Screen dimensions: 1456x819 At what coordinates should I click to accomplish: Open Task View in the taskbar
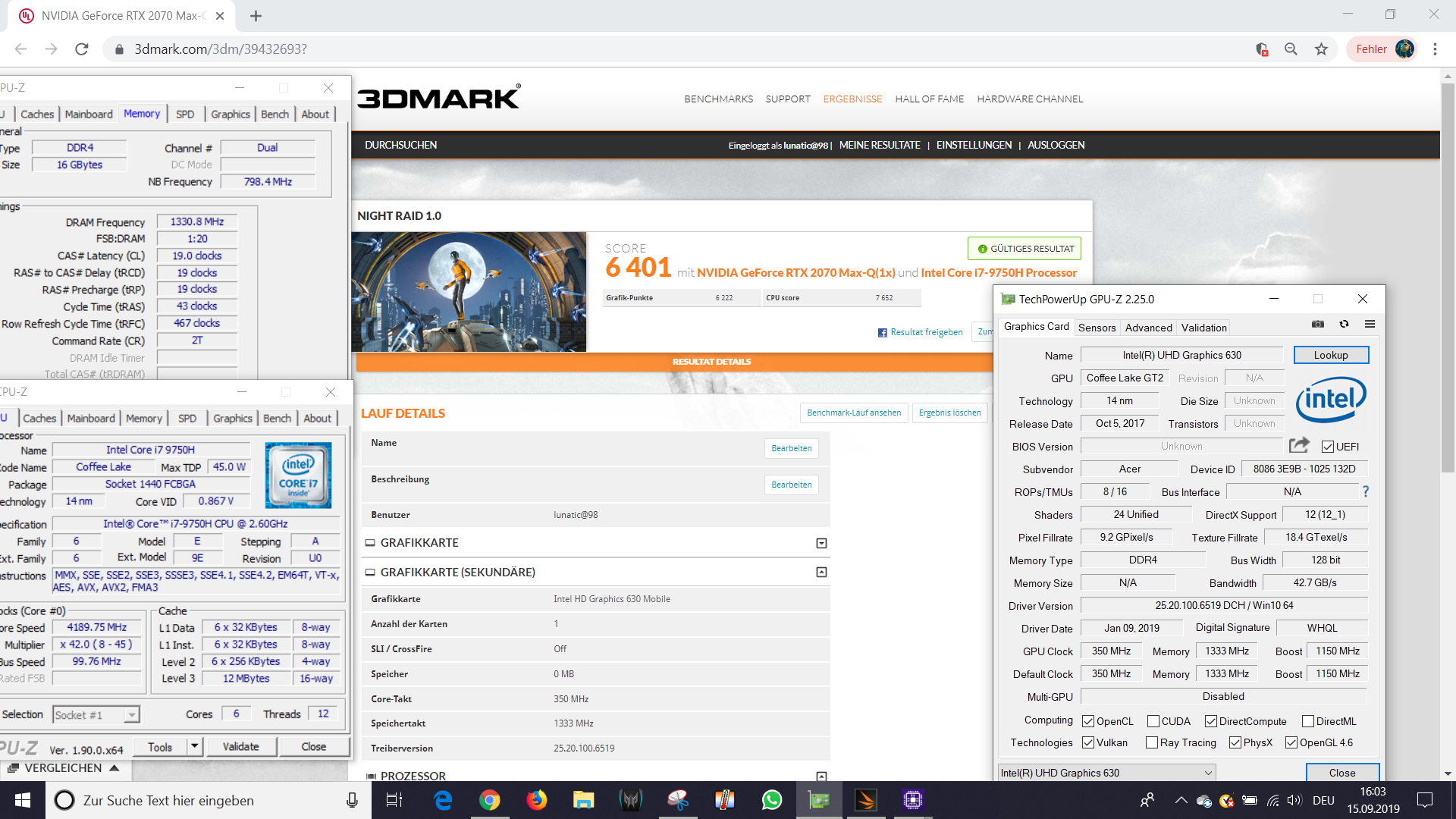point(394,800)
